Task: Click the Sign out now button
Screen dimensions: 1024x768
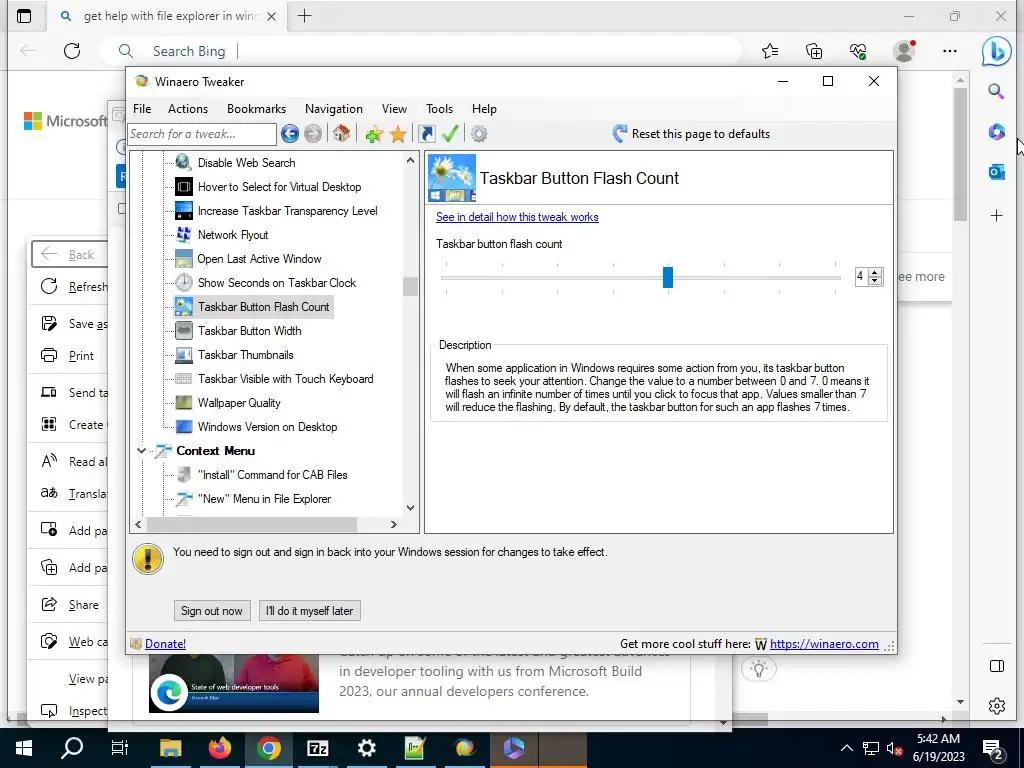Action: [x=212, y=611]
